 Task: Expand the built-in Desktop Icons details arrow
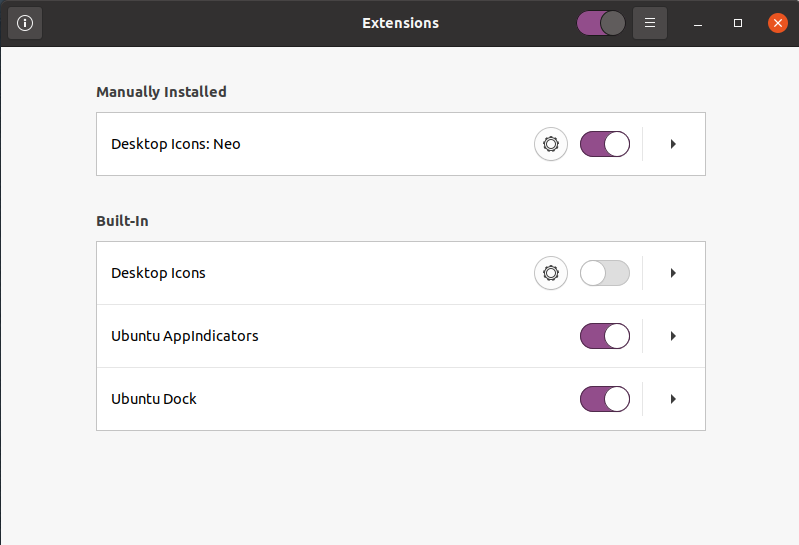tap(673, 273)
